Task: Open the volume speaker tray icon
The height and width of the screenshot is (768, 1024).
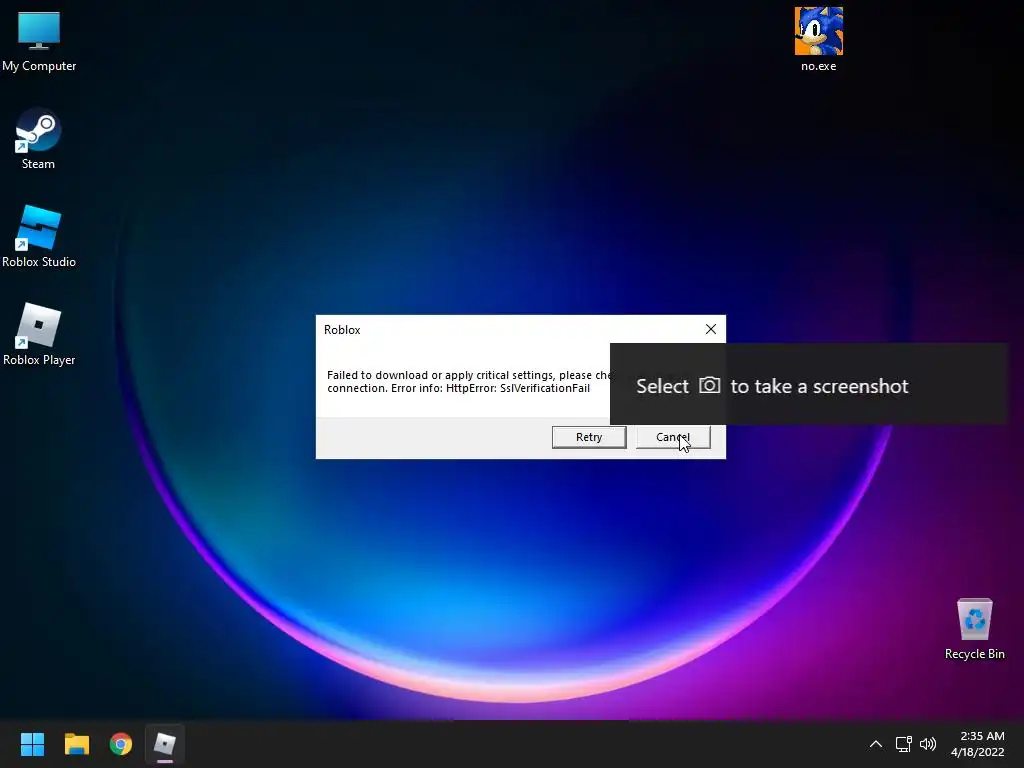Action: tap(927, 744)
